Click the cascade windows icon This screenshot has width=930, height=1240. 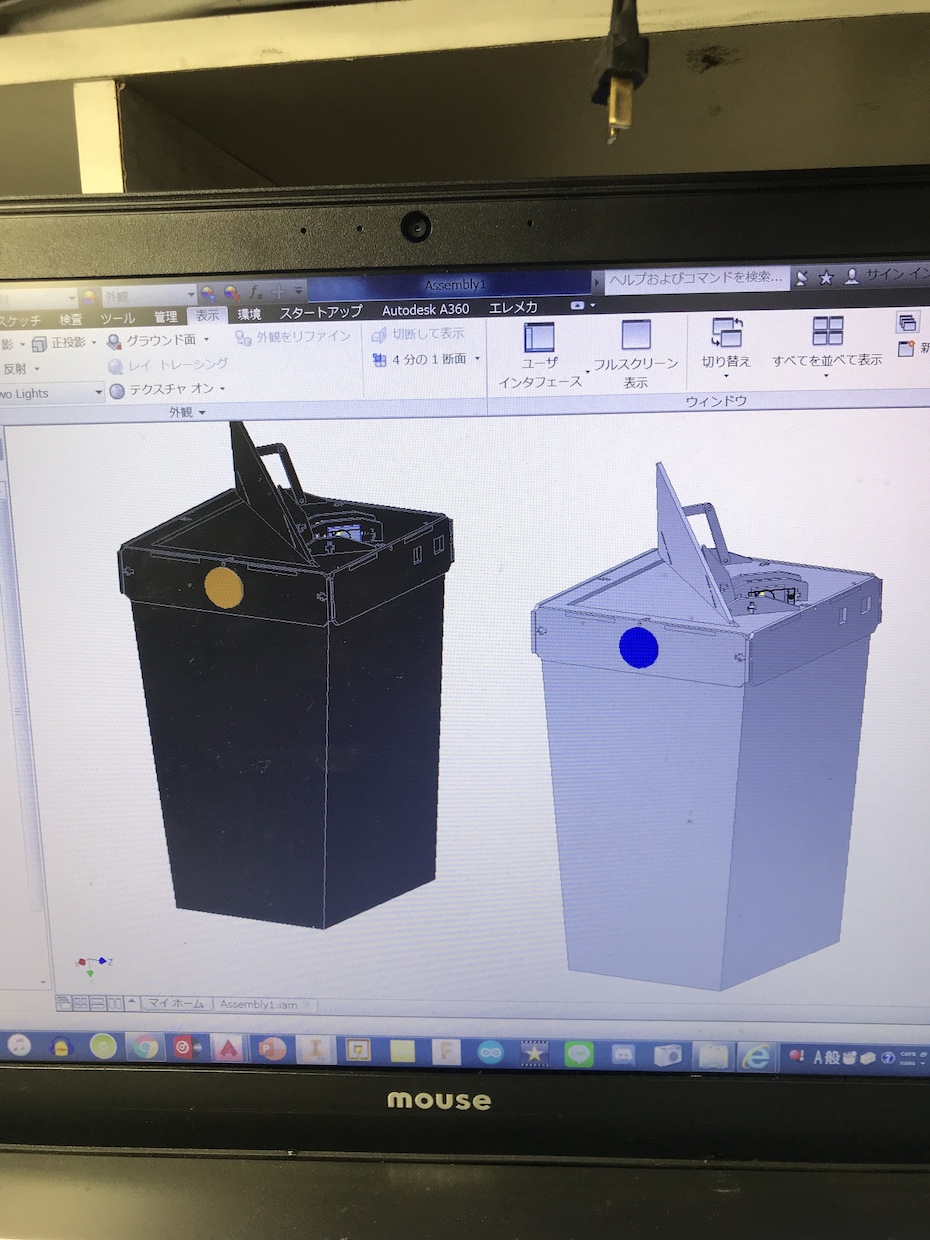click(x=908, y=322)
